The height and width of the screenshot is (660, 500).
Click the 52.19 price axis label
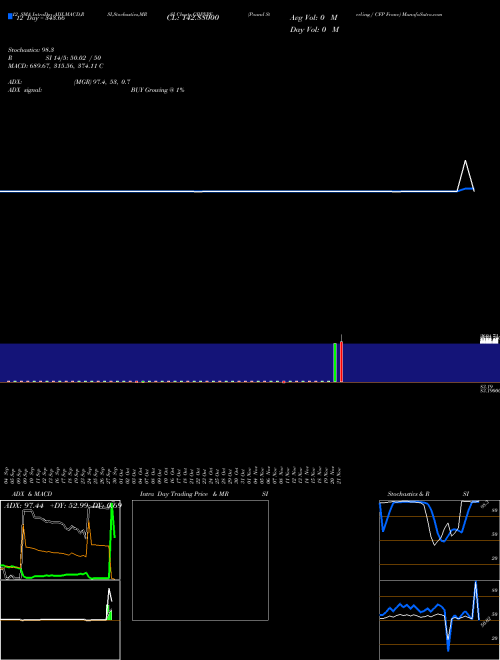click(486, 386)
